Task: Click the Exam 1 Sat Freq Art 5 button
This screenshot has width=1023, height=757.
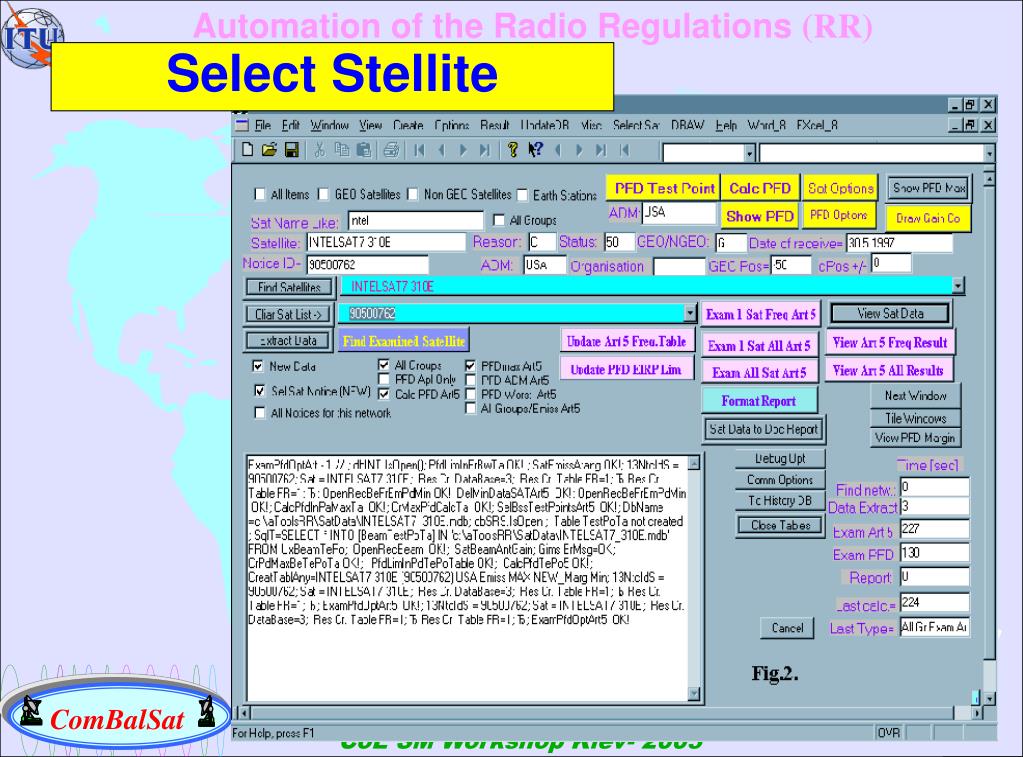Action: tap(760, 315)
